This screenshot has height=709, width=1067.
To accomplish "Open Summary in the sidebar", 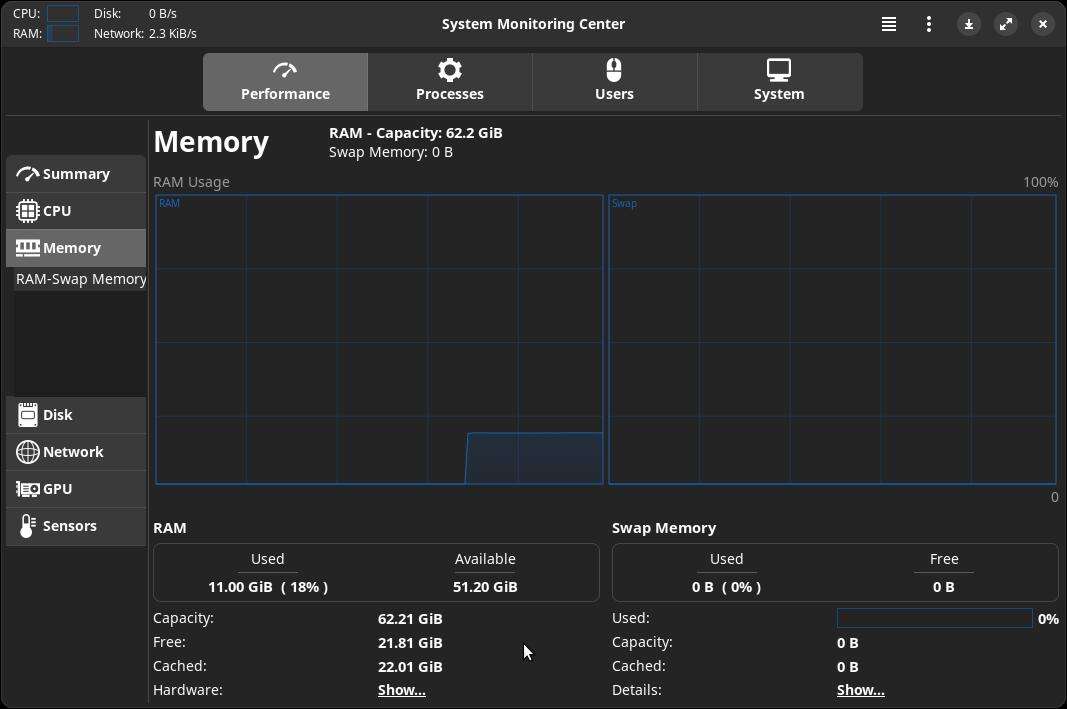I will (76, 174).
